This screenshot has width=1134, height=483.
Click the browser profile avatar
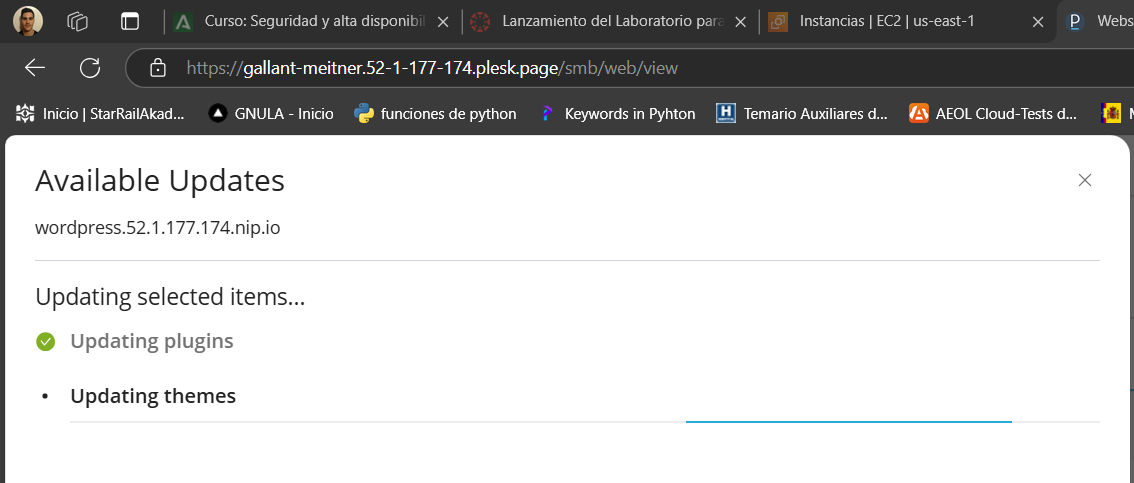pyautogui.click(x=28, y=21)
